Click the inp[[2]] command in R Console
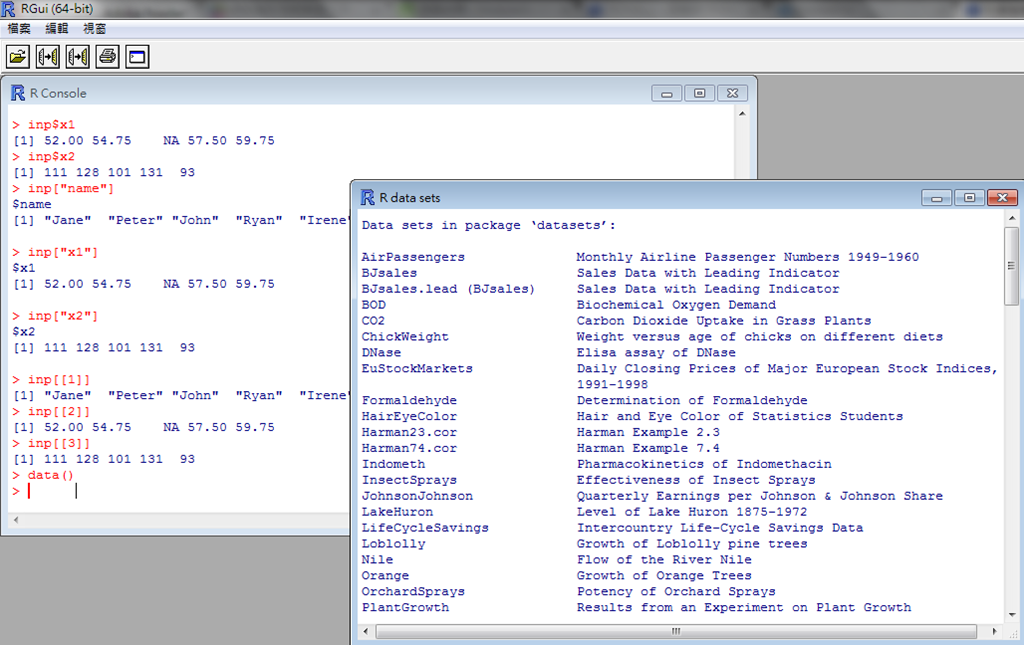Screen dimensions: 1024x645 point(59,411)
